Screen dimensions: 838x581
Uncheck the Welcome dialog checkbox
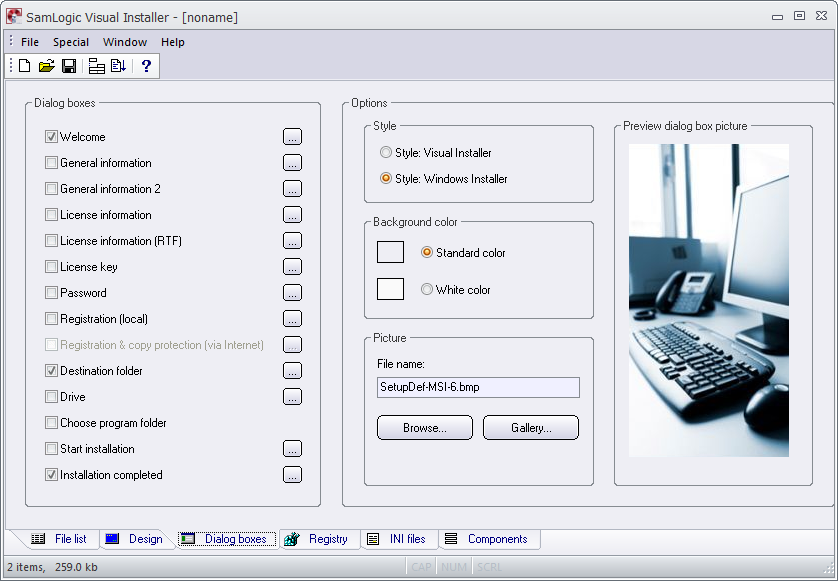coord(51,137)
